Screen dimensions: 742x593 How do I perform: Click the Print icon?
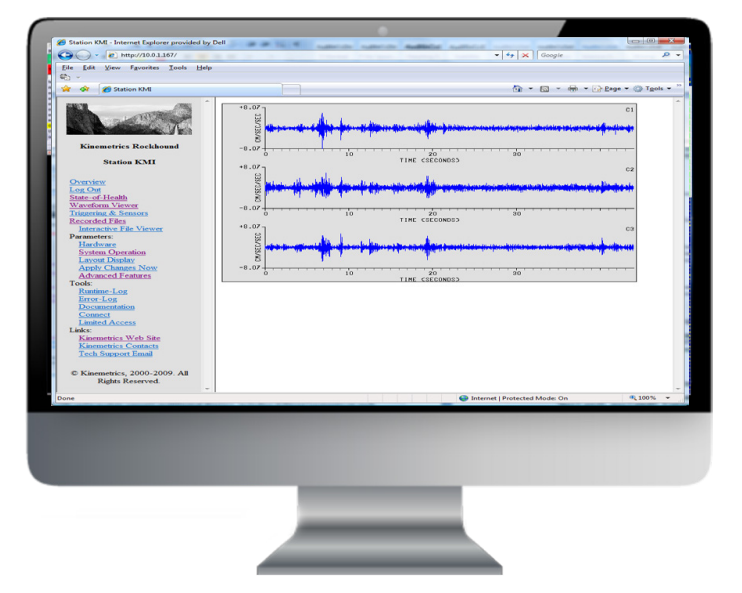click(x=573, y=89)
